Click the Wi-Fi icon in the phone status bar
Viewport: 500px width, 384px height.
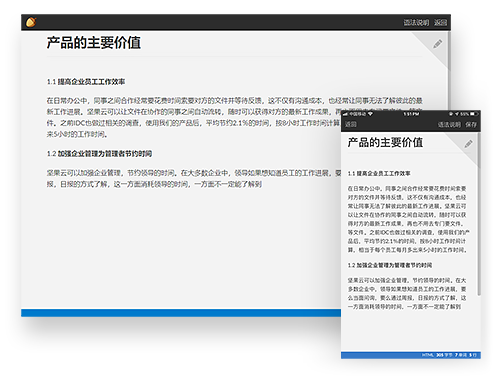click(x=370, y=114)
